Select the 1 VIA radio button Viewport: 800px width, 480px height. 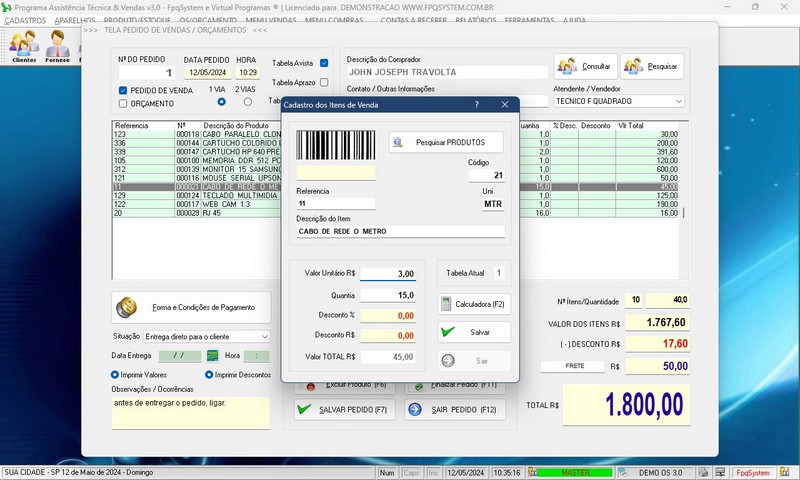(221, 102)
